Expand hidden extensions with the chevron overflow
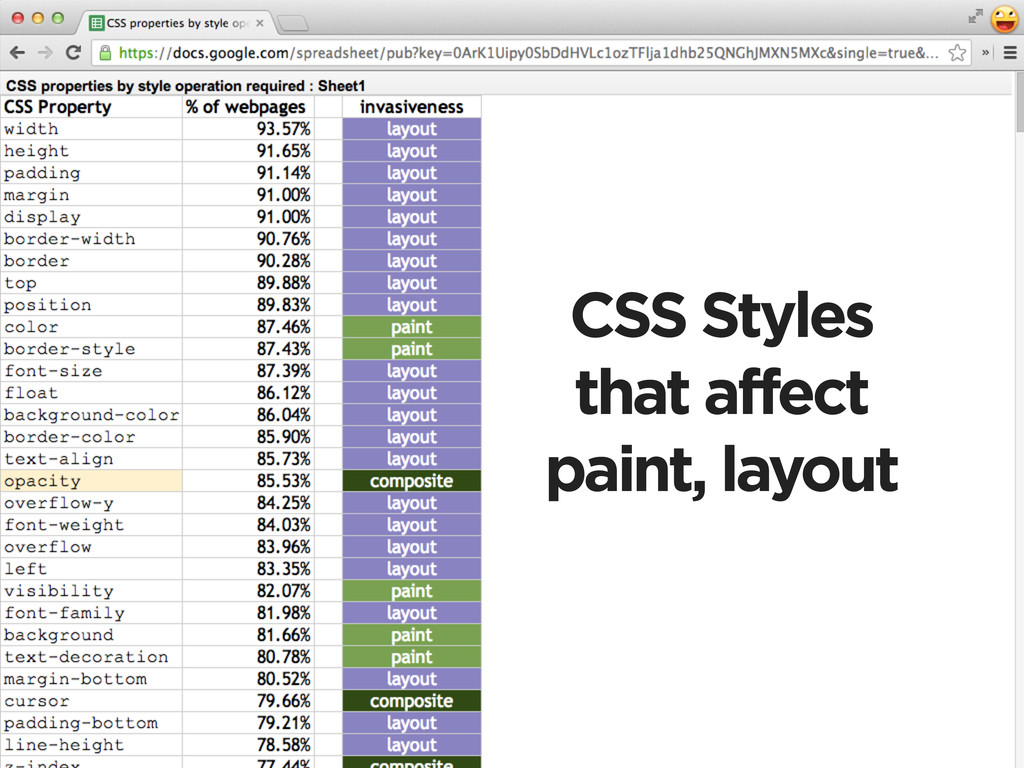 pos(986,53)
